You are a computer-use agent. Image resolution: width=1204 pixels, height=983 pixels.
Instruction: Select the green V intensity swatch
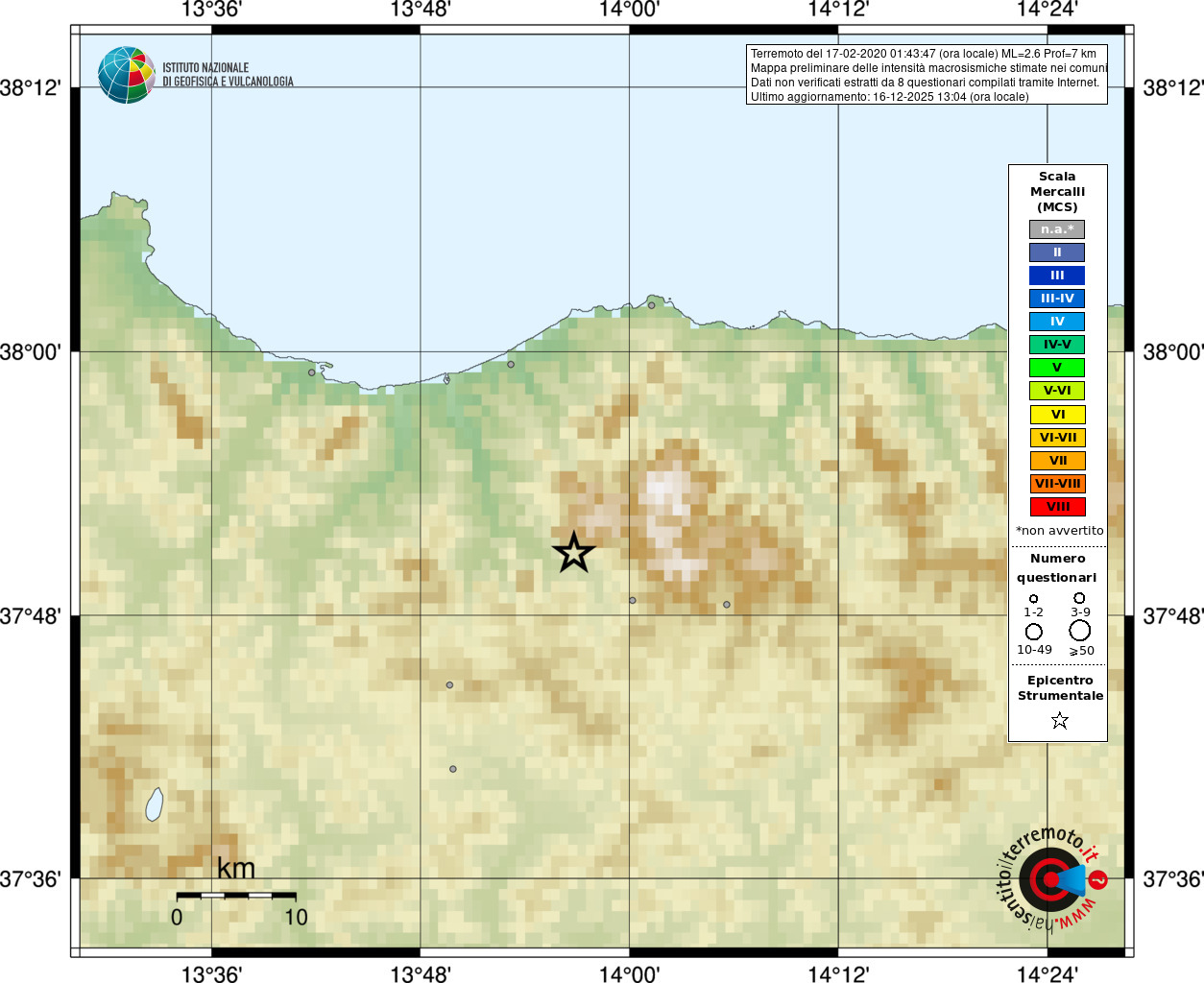pos(1057,368)
